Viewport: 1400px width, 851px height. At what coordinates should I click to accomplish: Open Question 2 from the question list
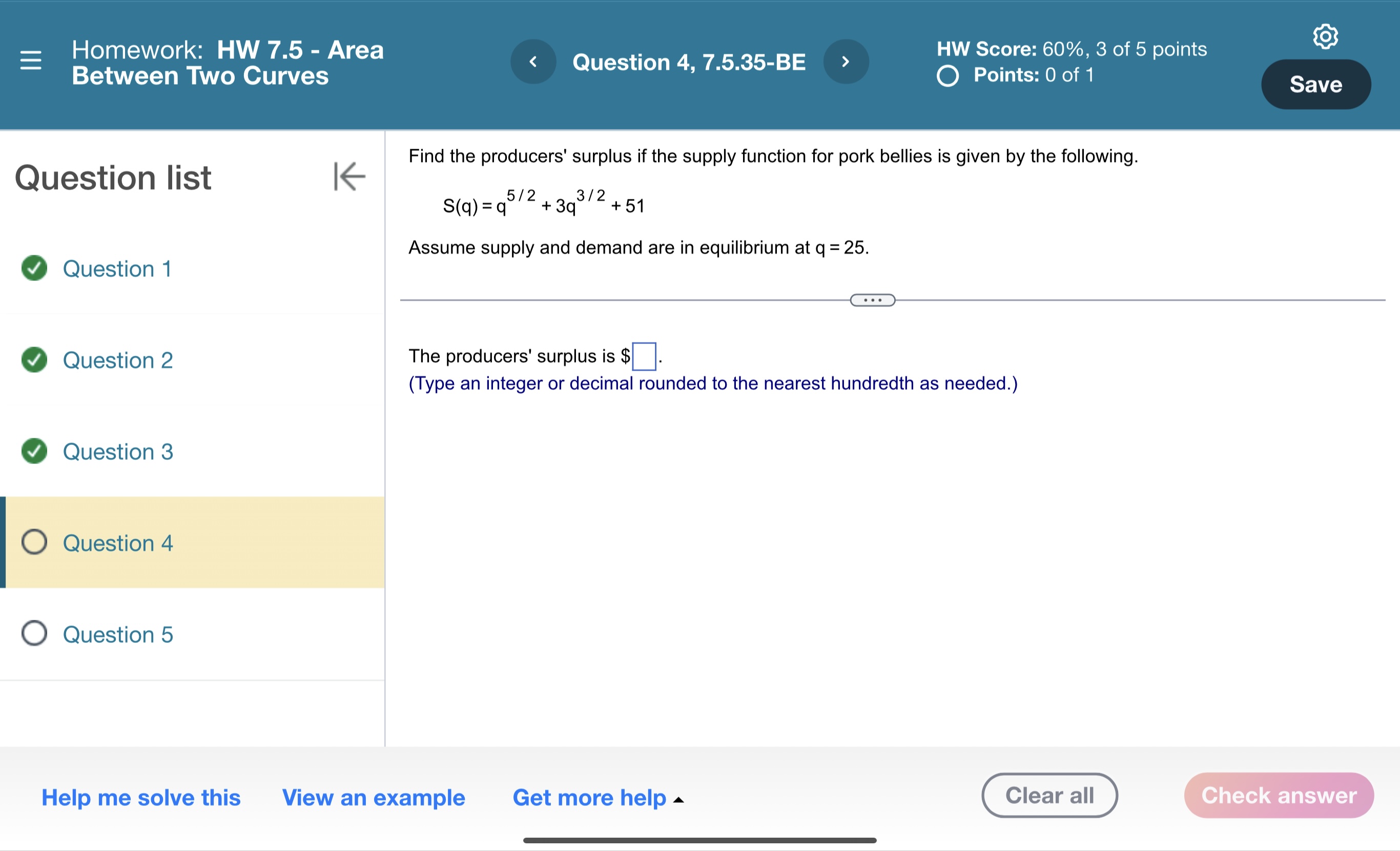[117, 360]
